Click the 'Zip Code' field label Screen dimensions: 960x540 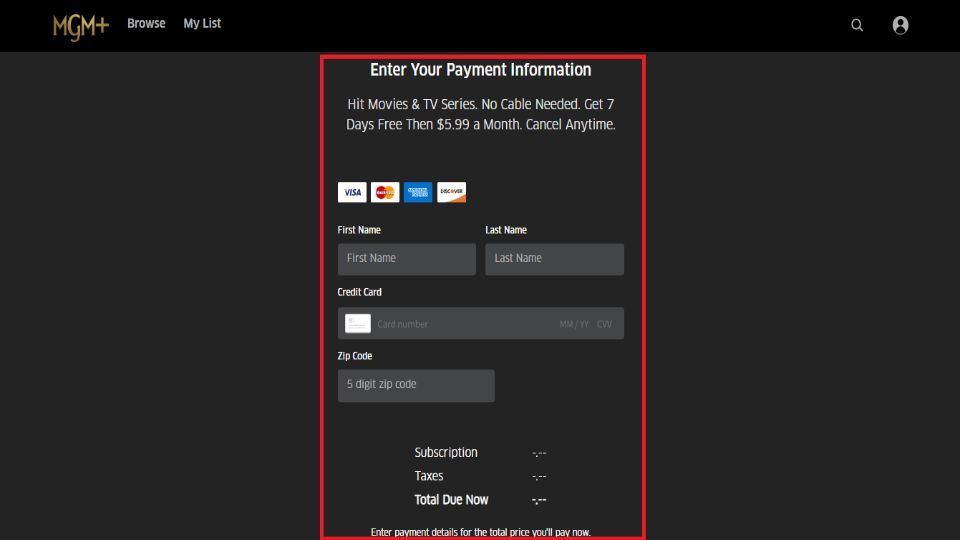click(x=354, y=356)
